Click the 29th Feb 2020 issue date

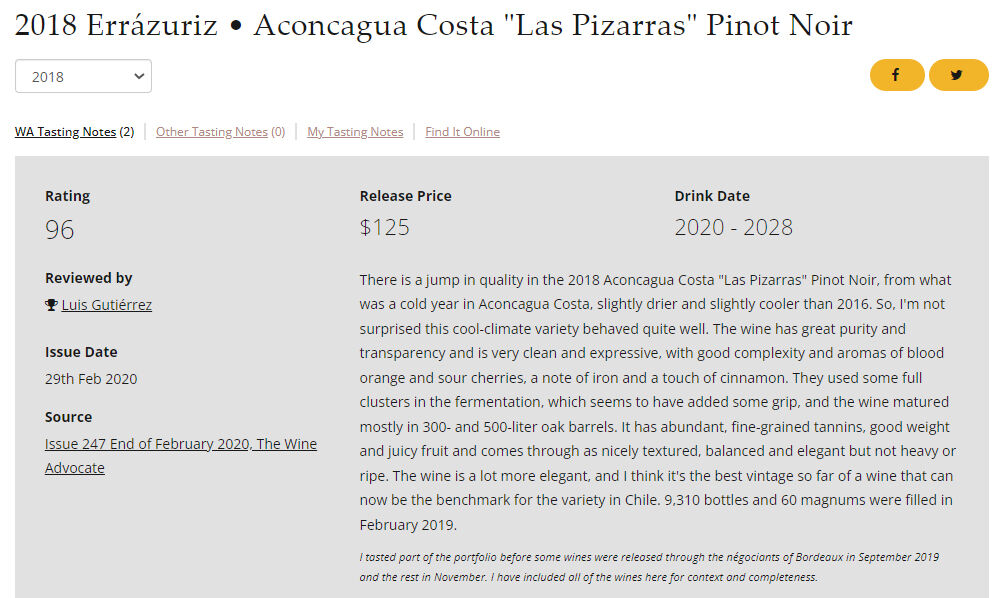click(x=91, y=379)
